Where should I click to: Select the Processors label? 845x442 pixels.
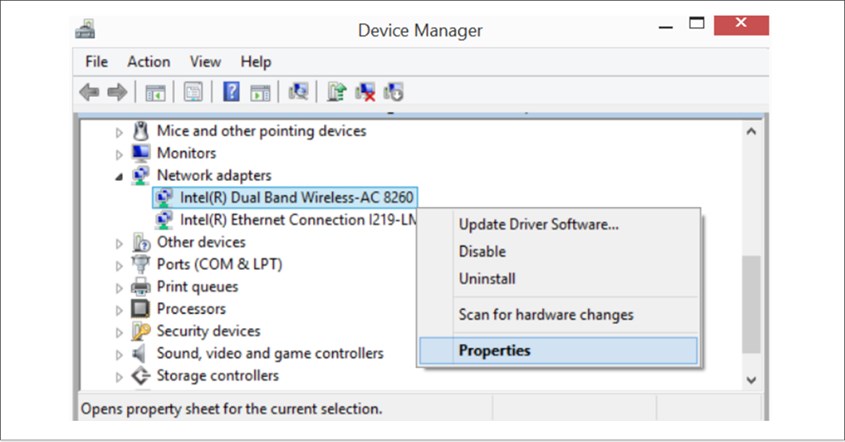coord(191,309)
